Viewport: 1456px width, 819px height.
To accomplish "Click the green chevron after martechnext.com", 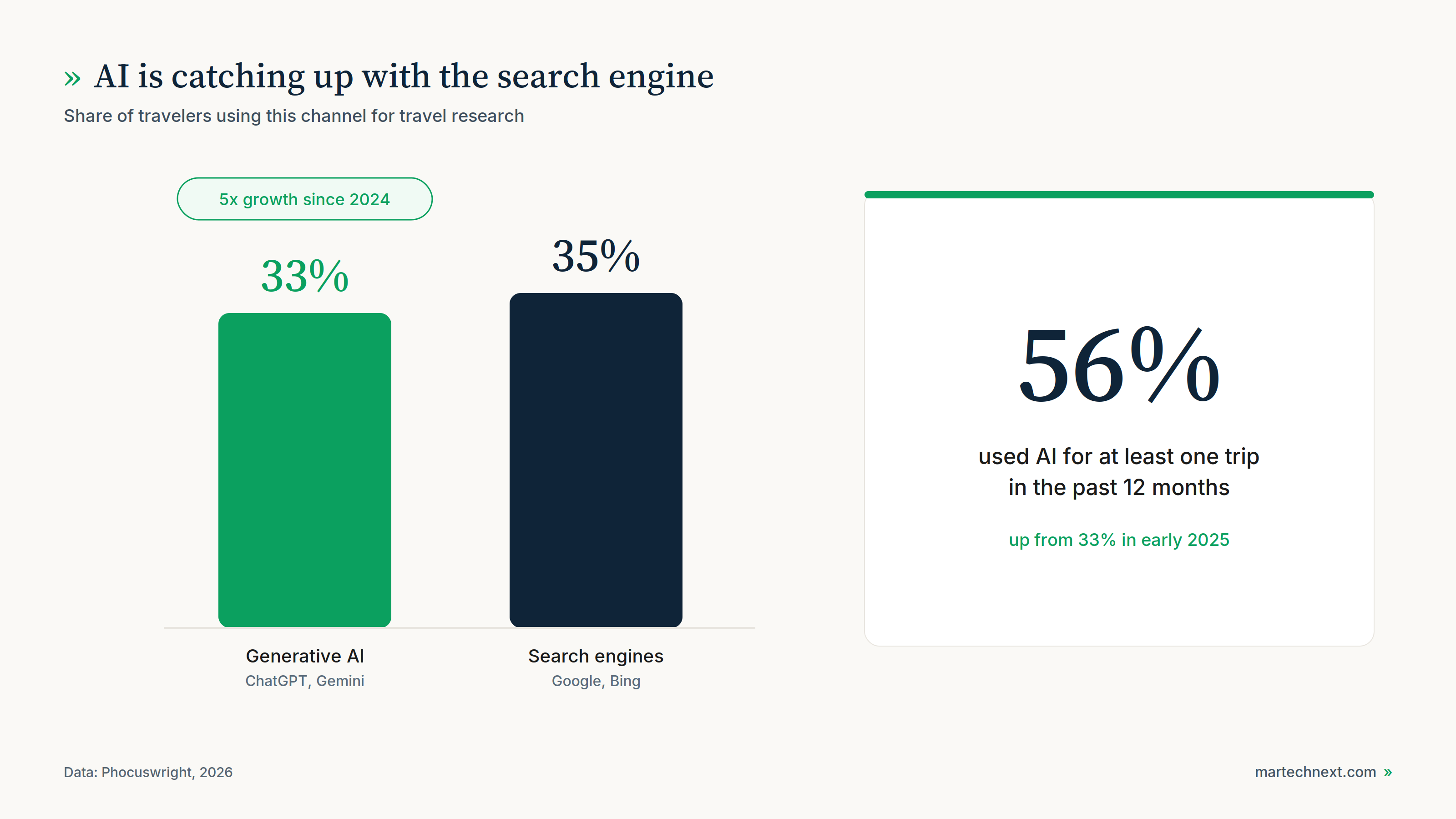I will coord(1388,772).
